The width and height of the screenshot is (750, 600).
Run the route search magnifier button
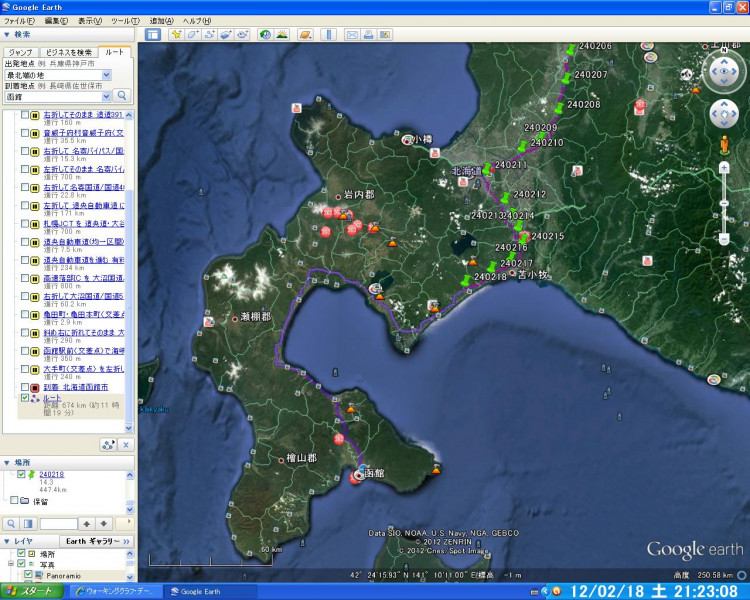coord(122,96)
